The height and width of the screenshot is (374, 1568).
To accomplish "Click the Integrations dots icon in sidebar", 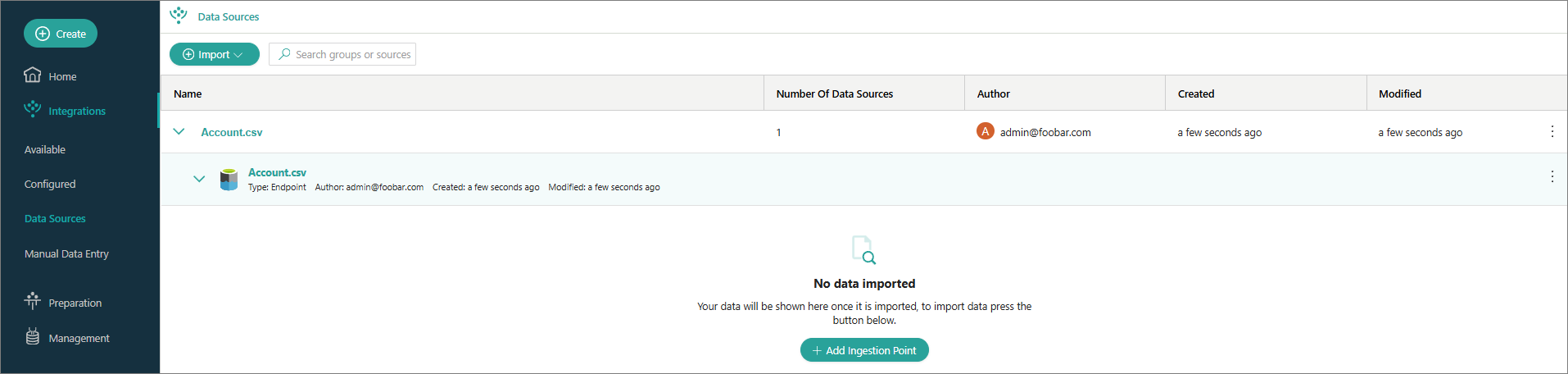I will pyautogui.click(x=32, y=109).
